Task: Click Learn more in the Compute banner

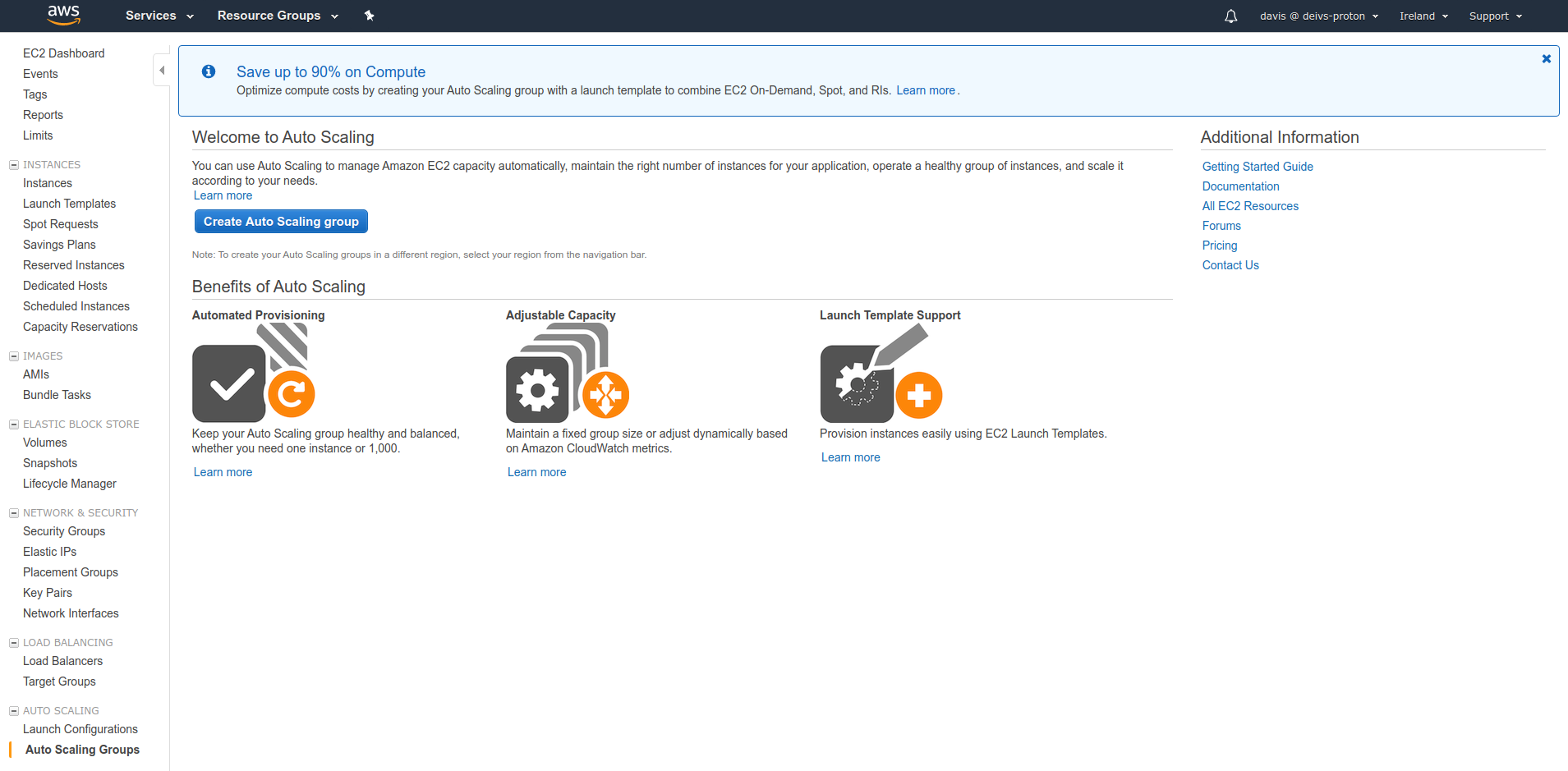Action: pyautogui.click(x=926, y=90)
